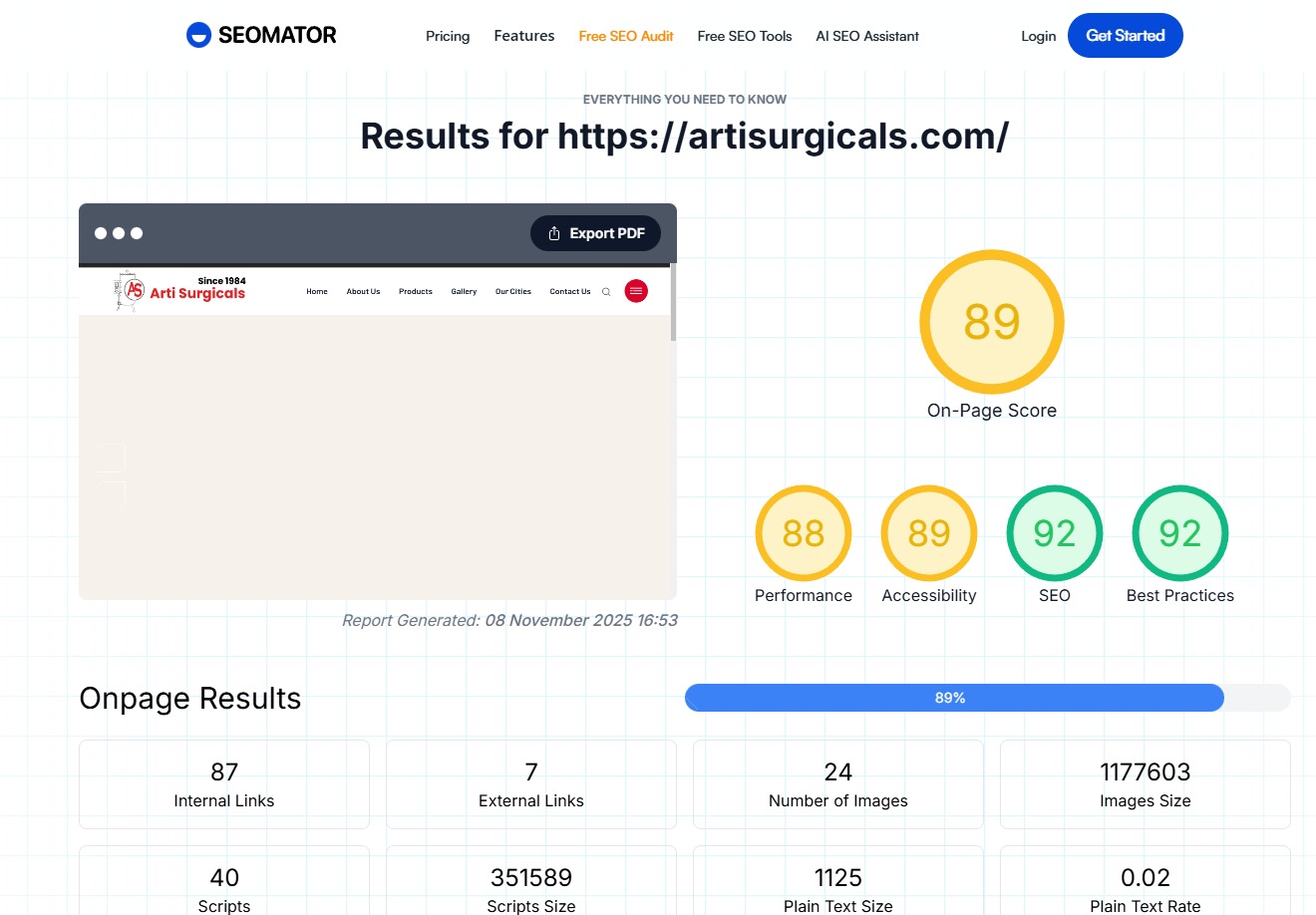
Task: Click the 89 On-Page Score circle
Action: point(992,322)
